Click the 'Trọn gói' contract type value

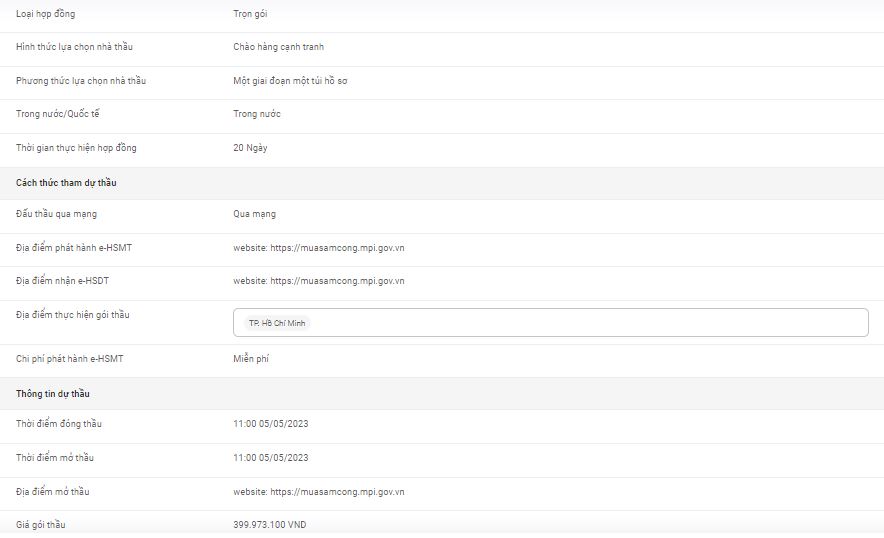[x=250, y=14]
